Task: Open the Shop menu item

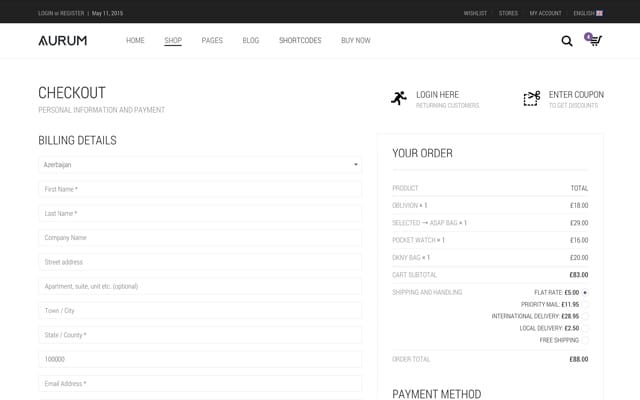Action: tap(173, 40)
